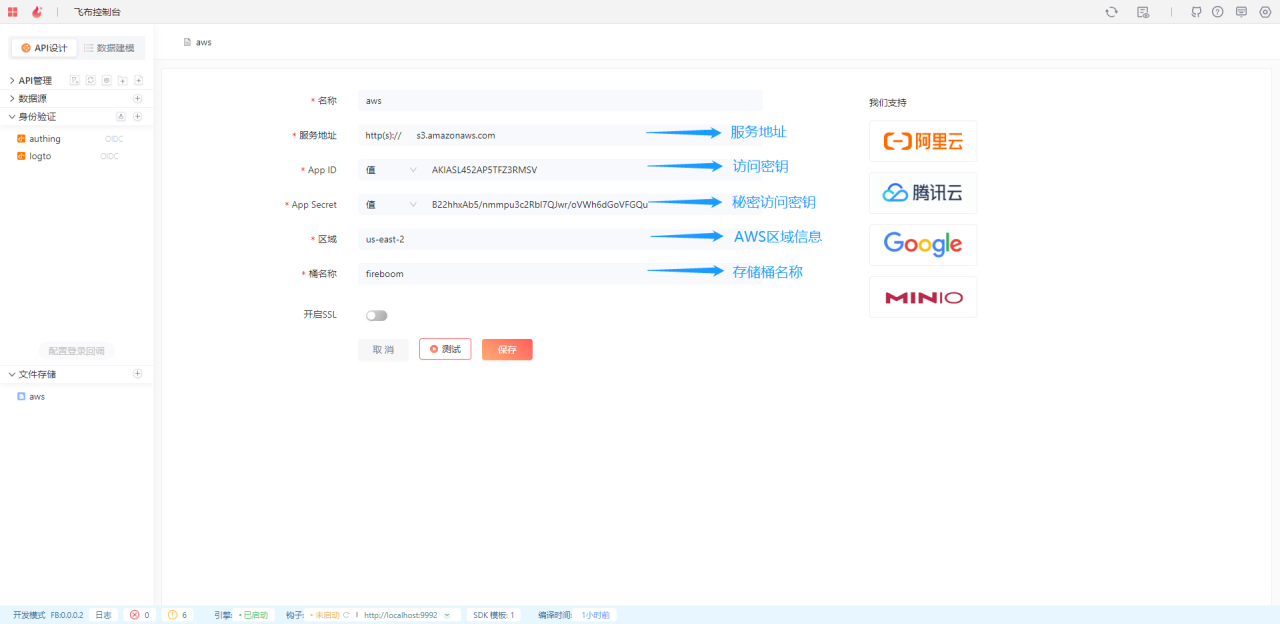Viewport: 1280px width, 624px height.
Task: Toggle the 开启SSL switch
Action: [376, 315]
